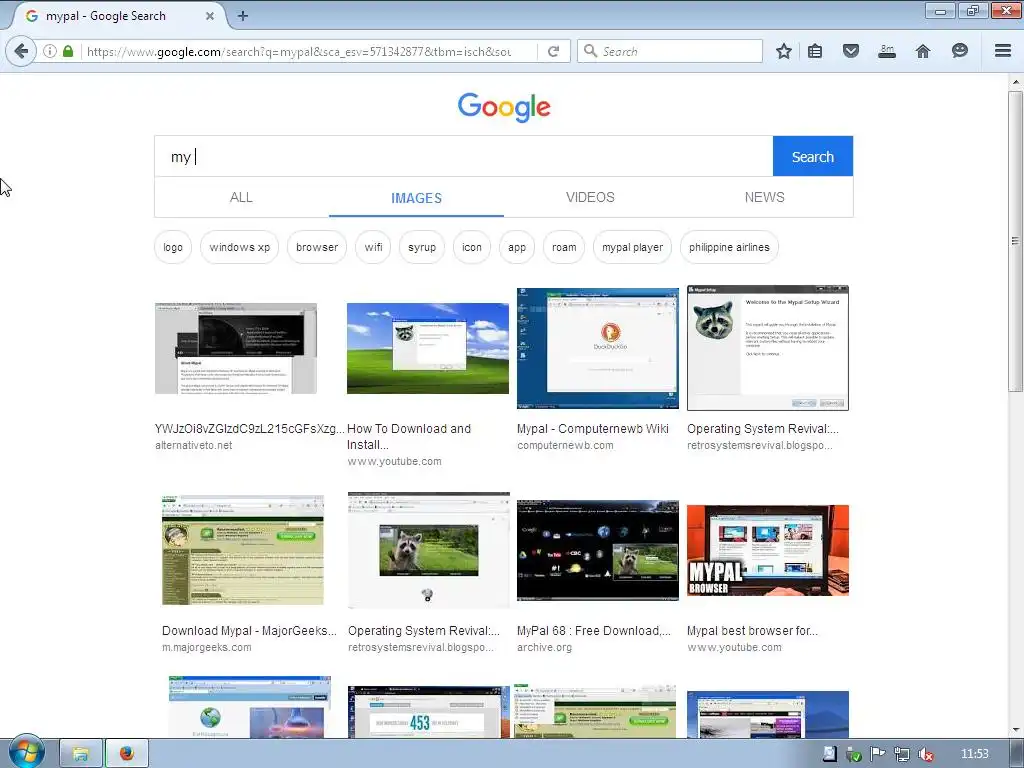Open the MajorGeeks page thumbnail
Viewport: 1024px width, 768px height.
point(243,550)
